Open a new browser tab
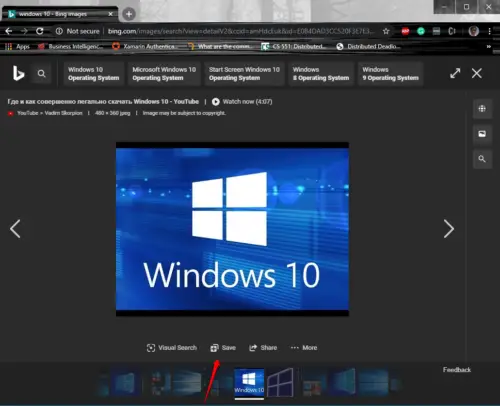Viewport: 500px width, 406px height. point(129,14)
